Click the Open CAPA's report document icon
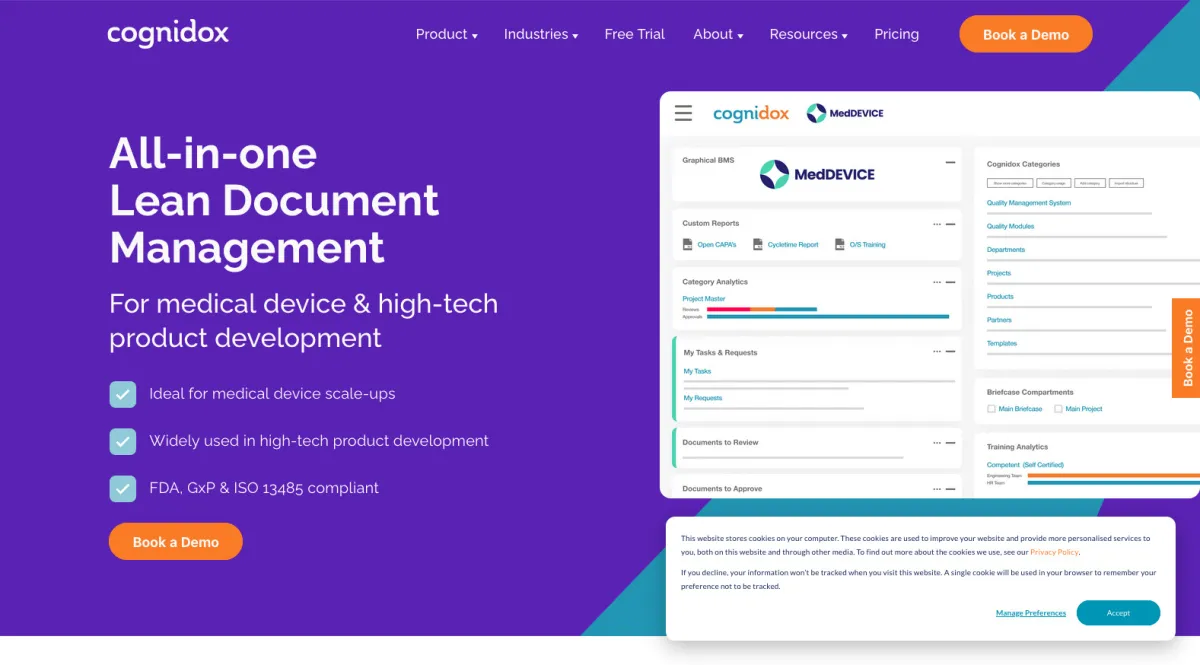1200x665 pixels. 687,244
